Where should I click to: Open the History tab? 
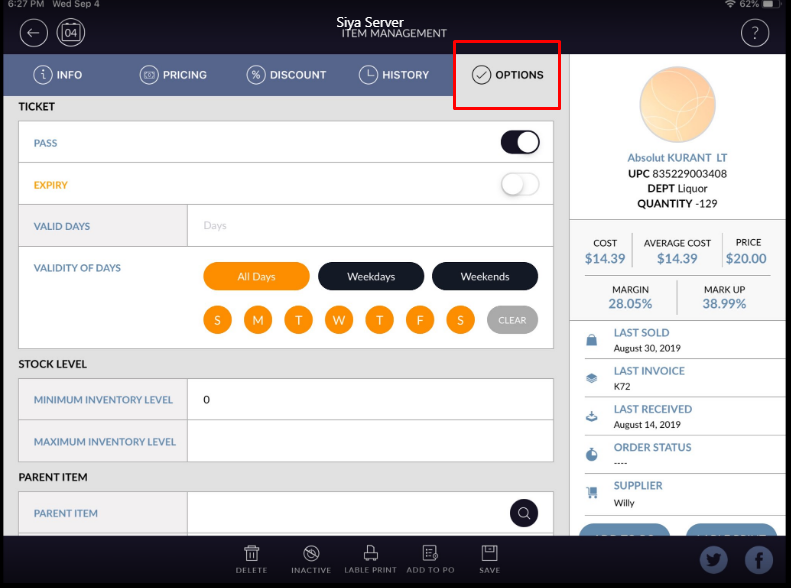(393, 75)
